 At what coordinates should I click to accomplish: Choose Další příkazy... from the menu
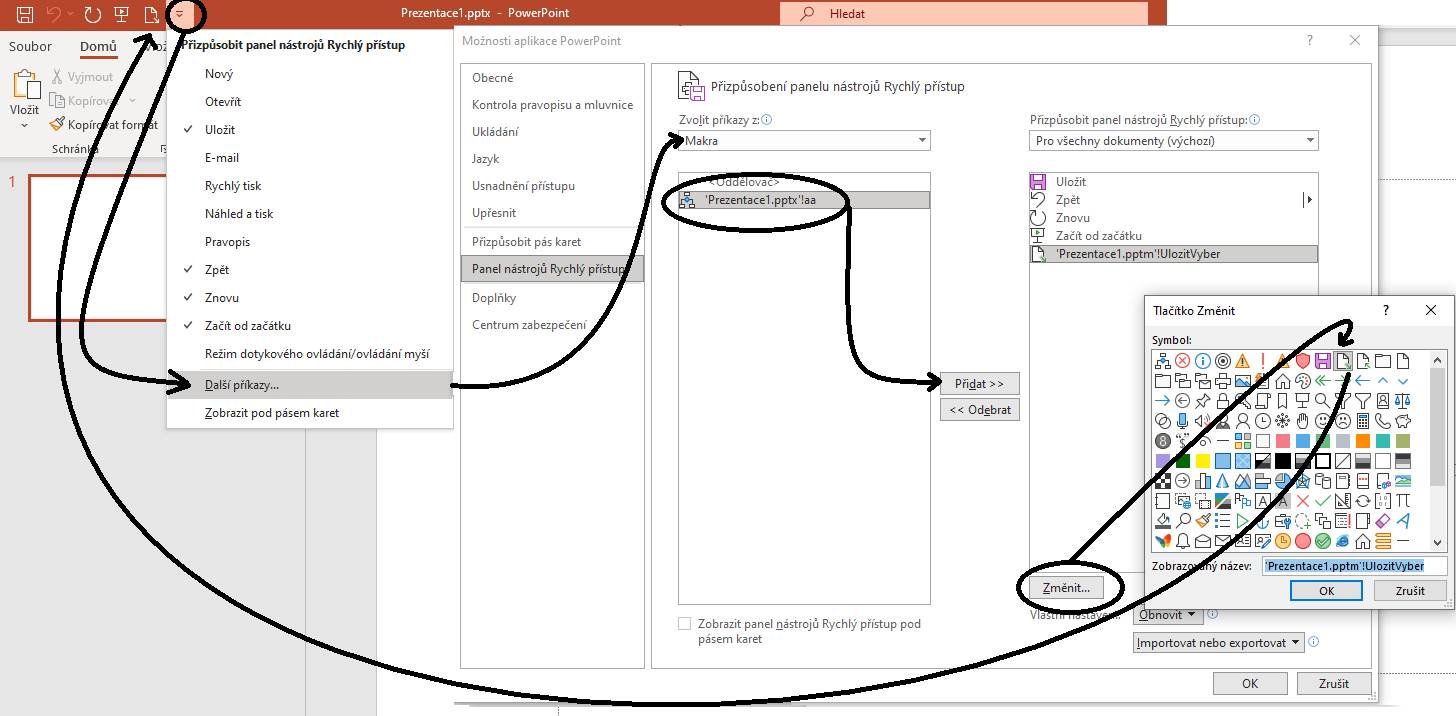tap(310, 385)
